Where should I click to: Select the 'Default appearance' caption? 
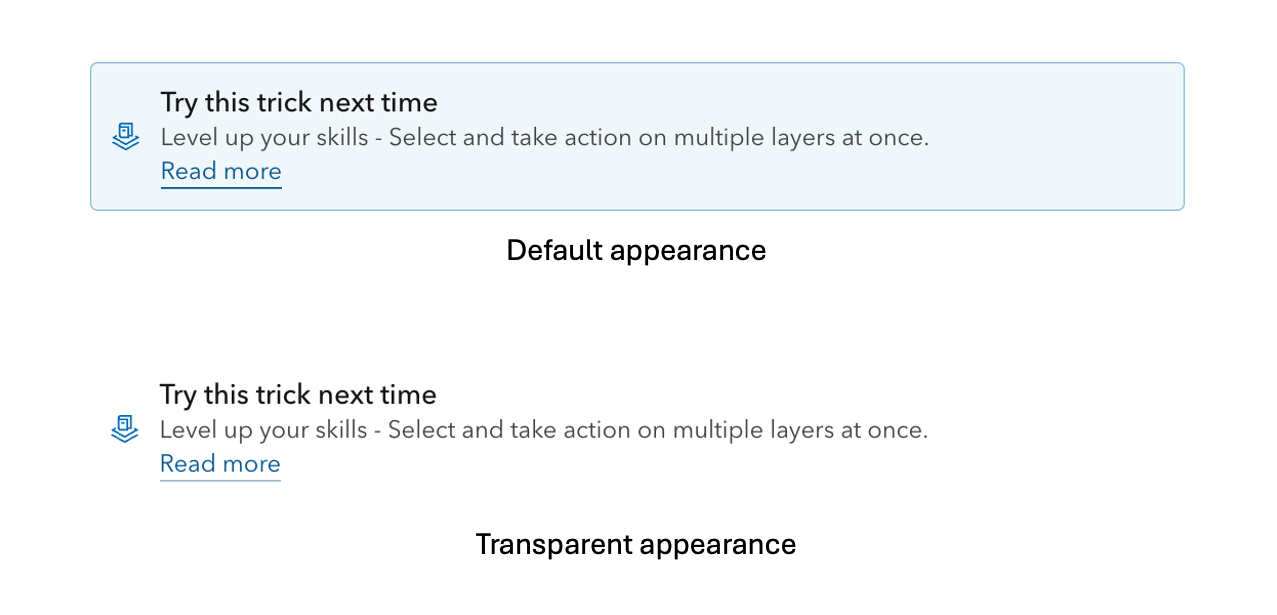636,250
